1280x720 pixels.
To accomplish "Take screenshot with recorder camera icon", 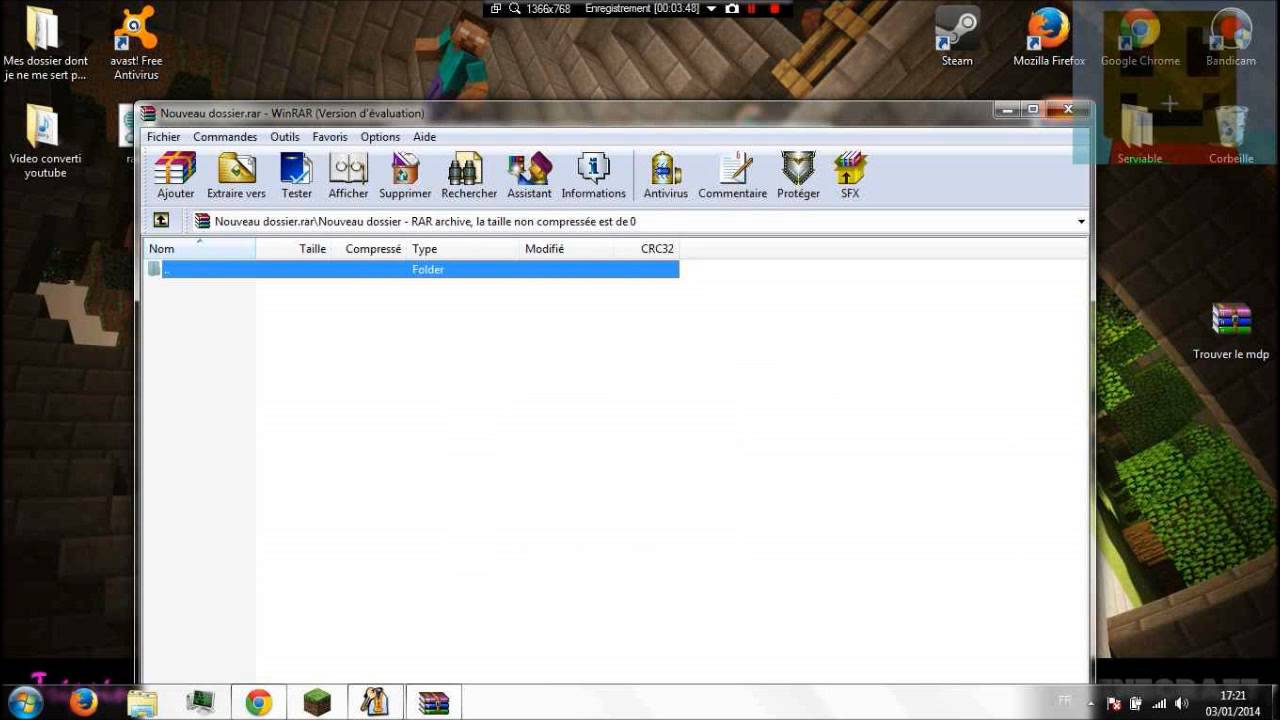I will [732, 8].
